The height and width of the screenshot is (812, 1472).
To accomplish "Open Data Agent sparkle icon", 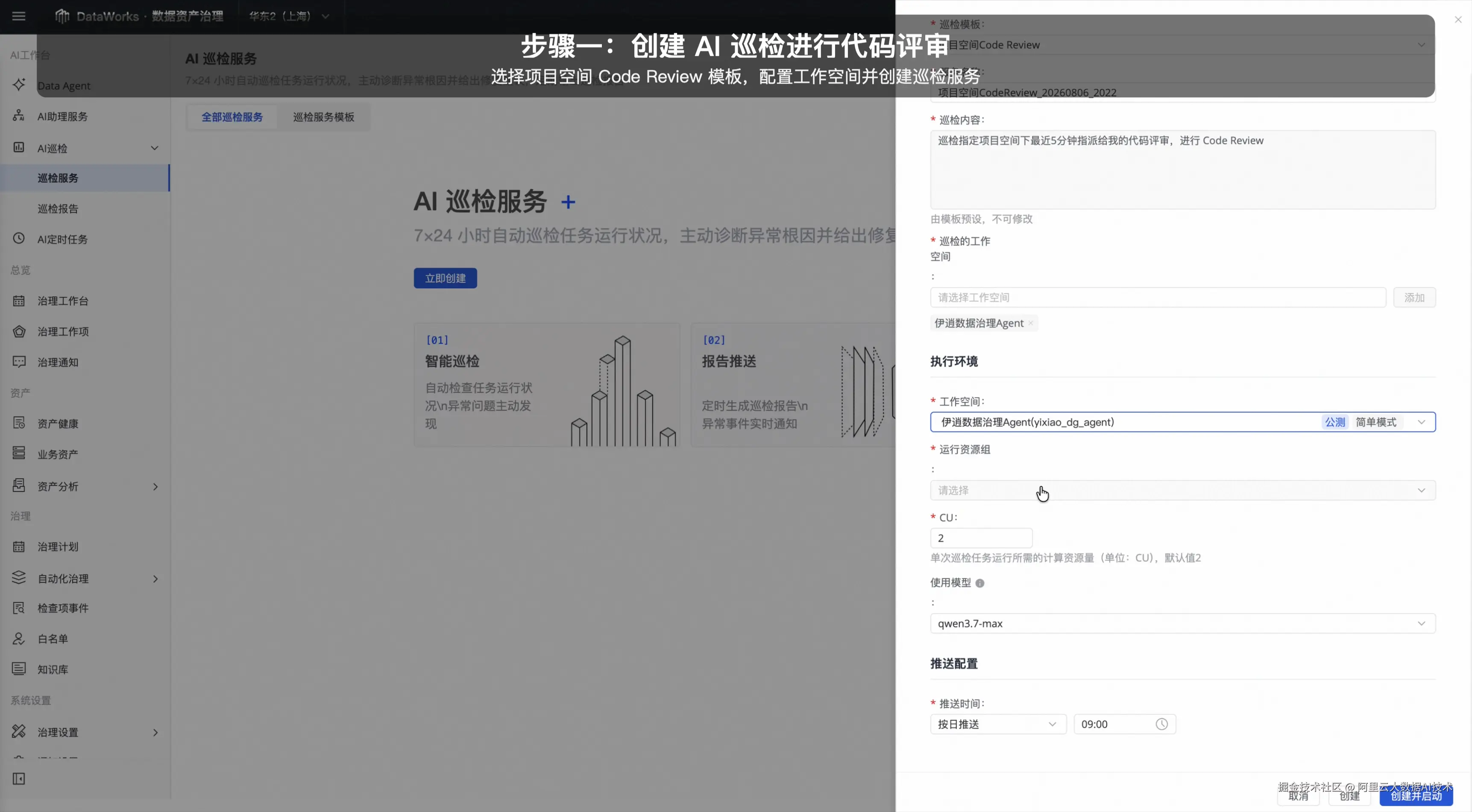I will coord(19,85).
